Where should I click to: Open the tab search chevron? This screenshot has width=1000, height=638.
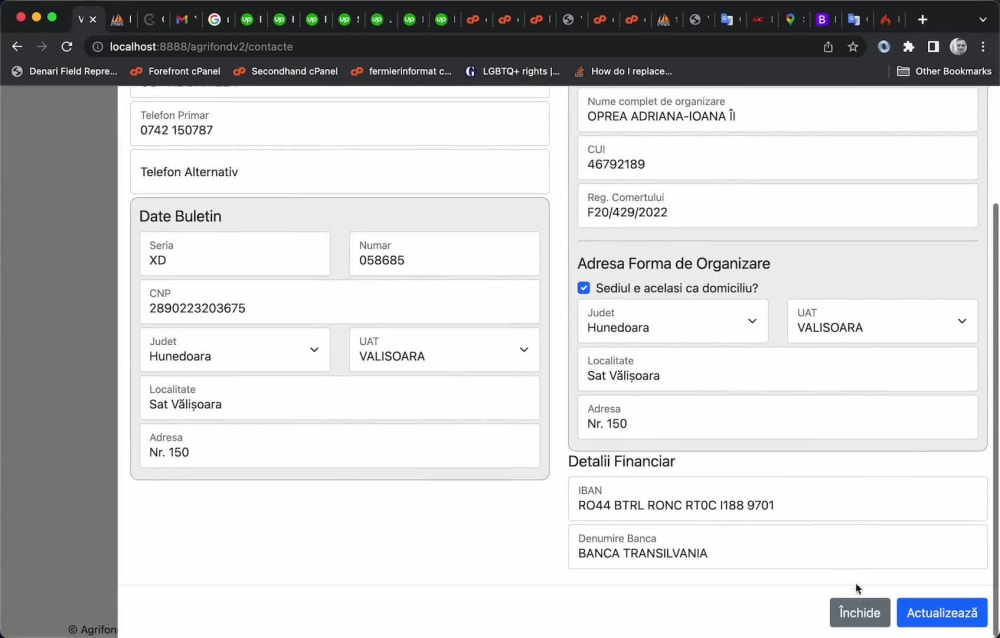[x=983, y=20]
